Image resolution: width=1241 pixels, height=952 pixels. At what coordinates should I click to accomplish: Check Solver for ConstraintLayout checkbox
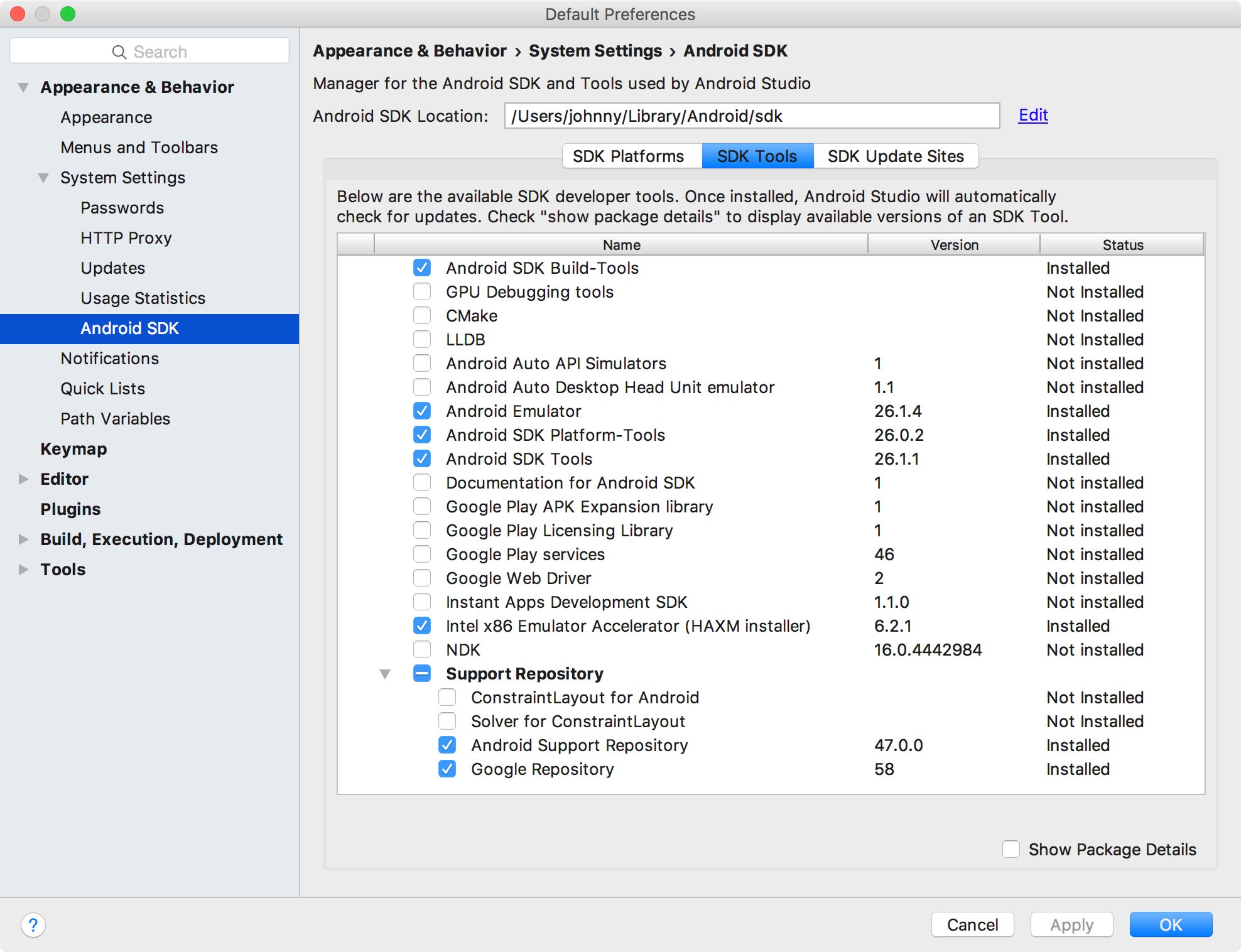(447, 722)
